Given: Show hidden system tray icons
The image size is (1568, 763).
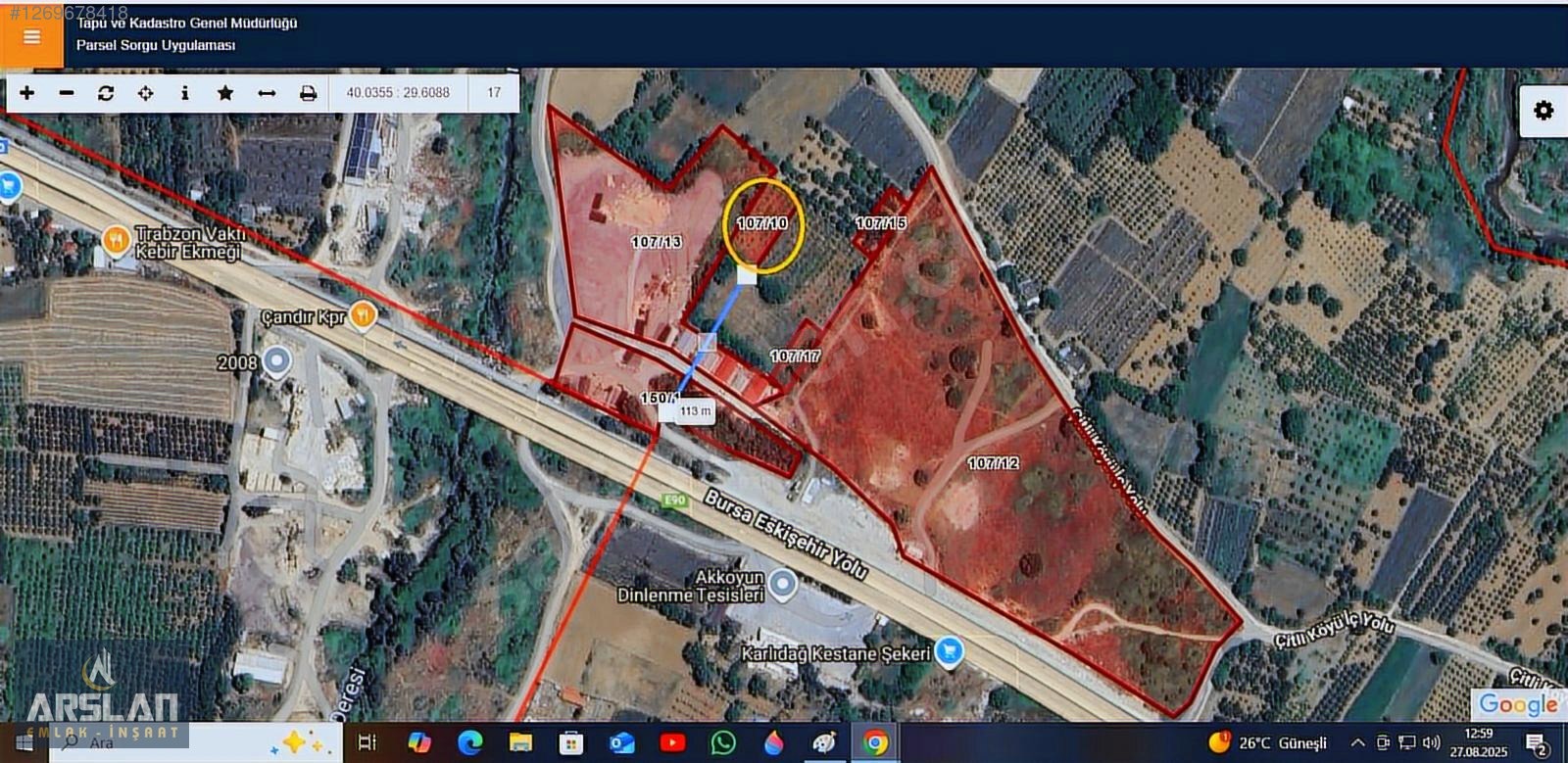Looking at the screenshot, I should click(1357, 742).
